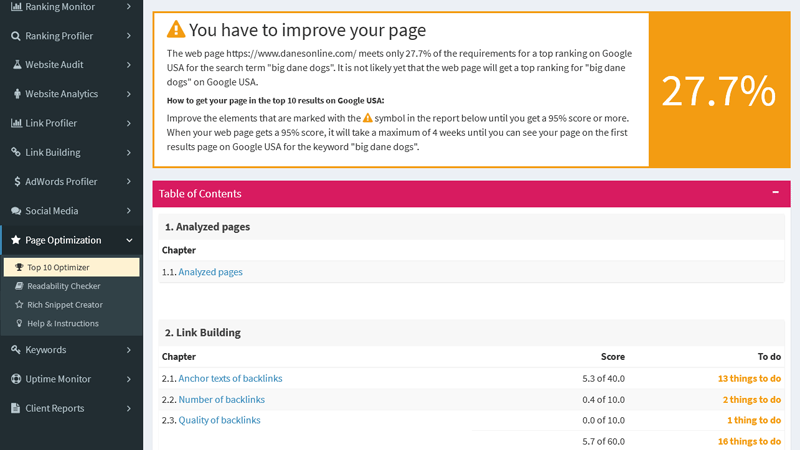Viewport: 800px width, 450px height.
Task: Click the Readability Checker book icon
Action: coord(19,286)
